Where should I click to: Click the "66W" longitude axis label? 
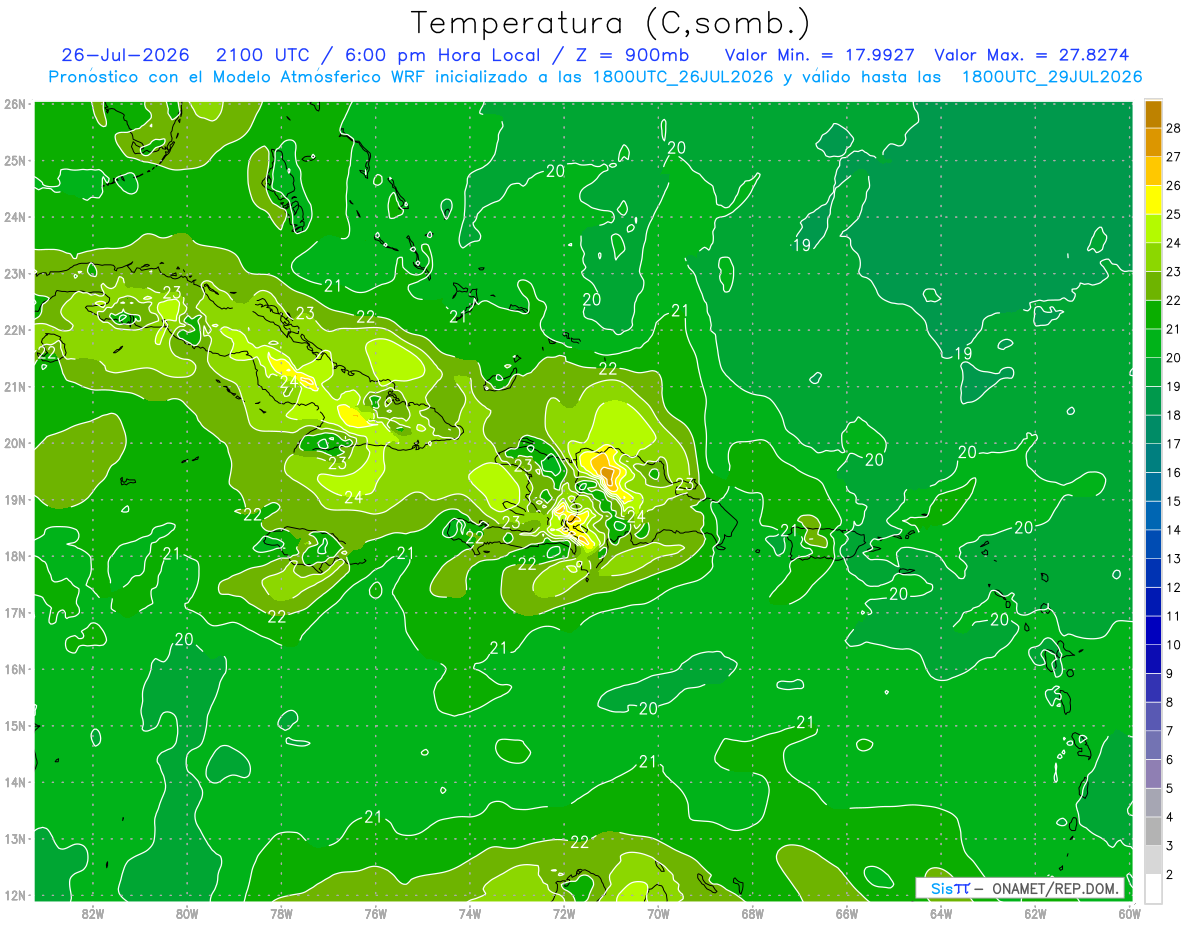click(846, 912)
